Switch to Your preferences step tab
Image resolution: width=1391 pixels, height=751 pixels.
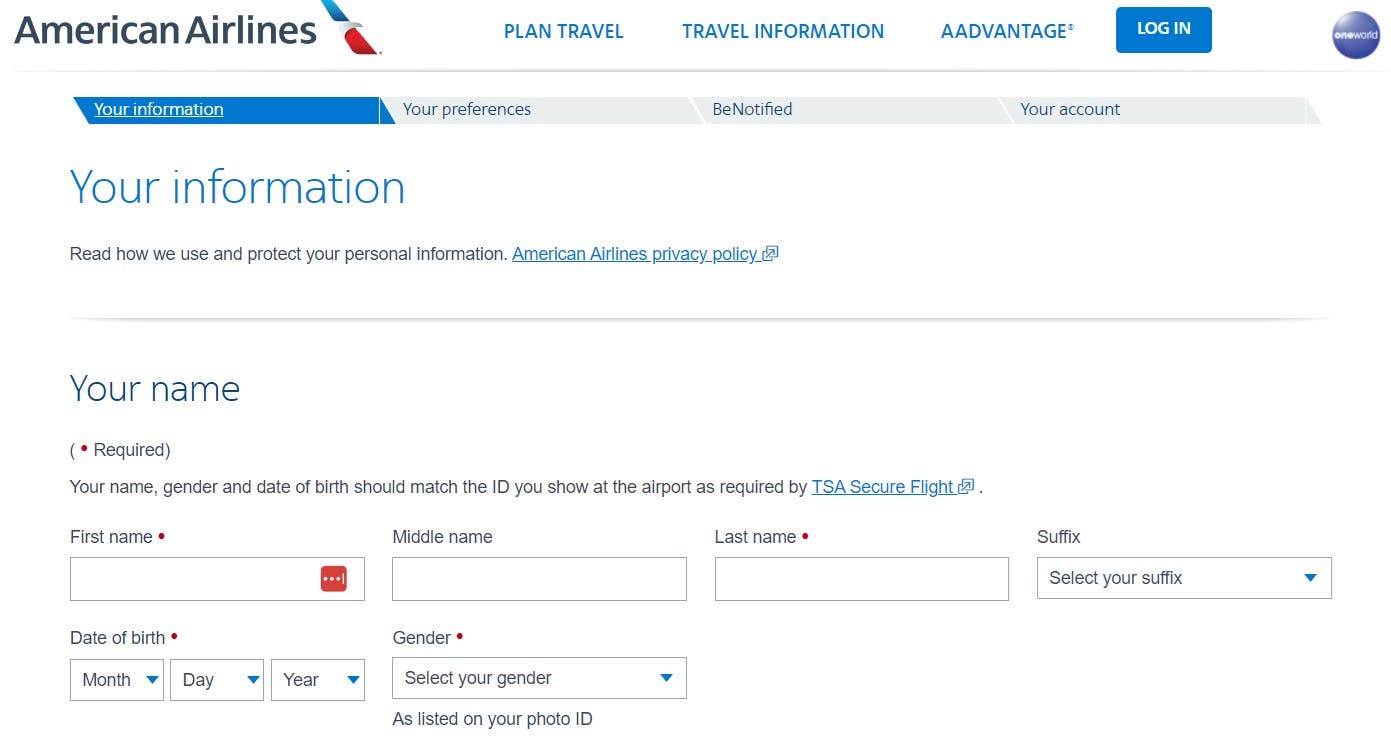coord(467,110)
